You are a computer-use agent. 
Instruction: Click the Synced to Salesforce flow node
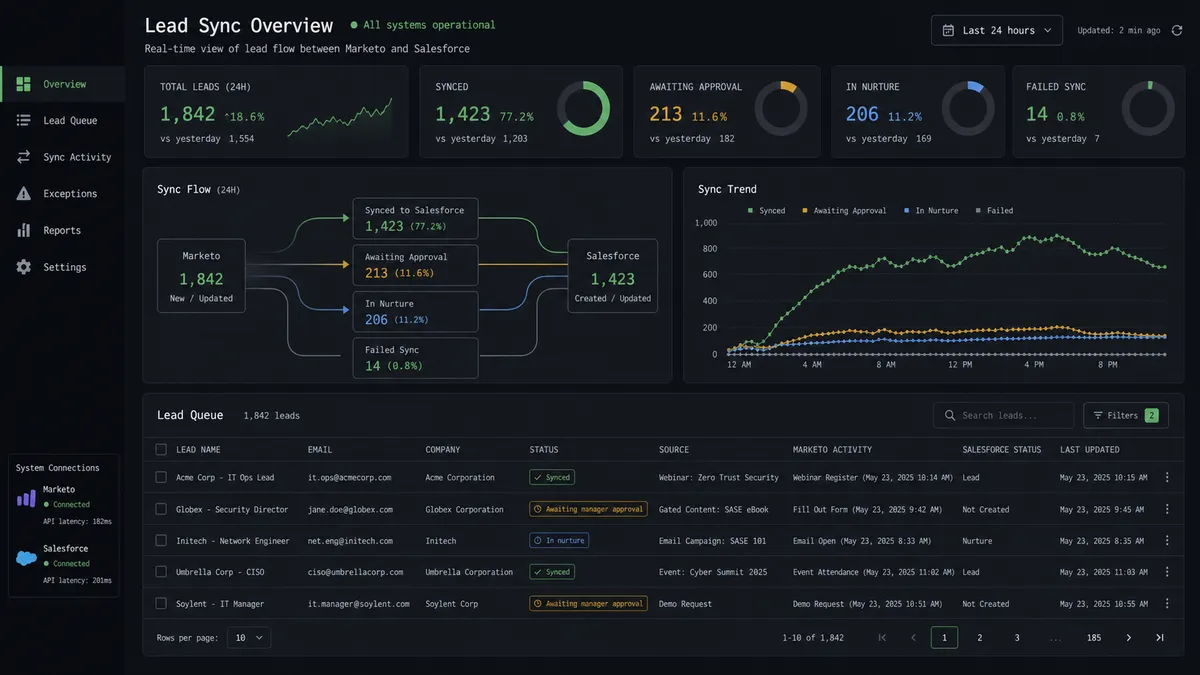[415, 219]
